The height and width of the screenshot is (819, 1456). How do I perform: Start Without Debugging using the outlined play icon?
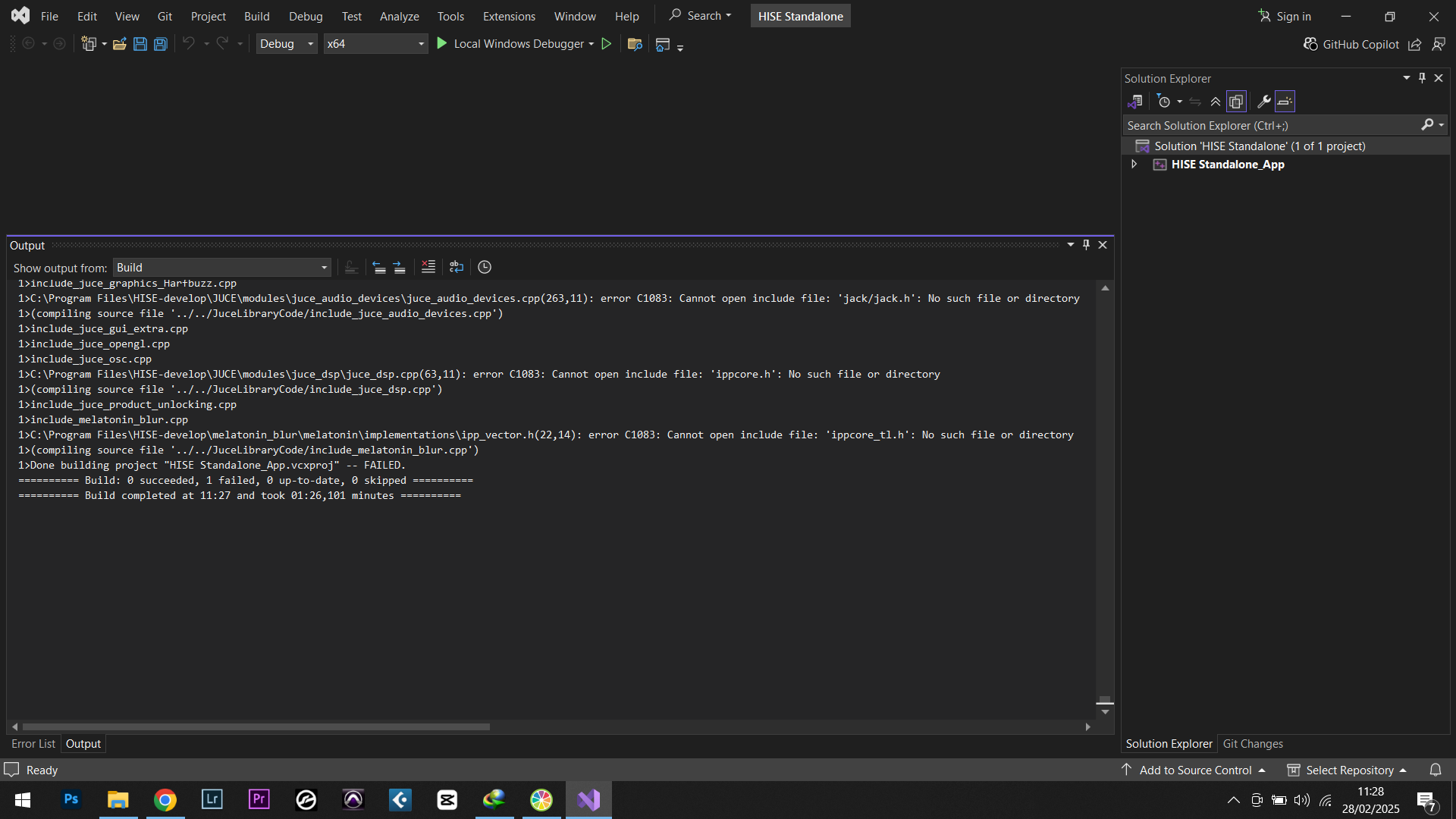click(607, 44)
